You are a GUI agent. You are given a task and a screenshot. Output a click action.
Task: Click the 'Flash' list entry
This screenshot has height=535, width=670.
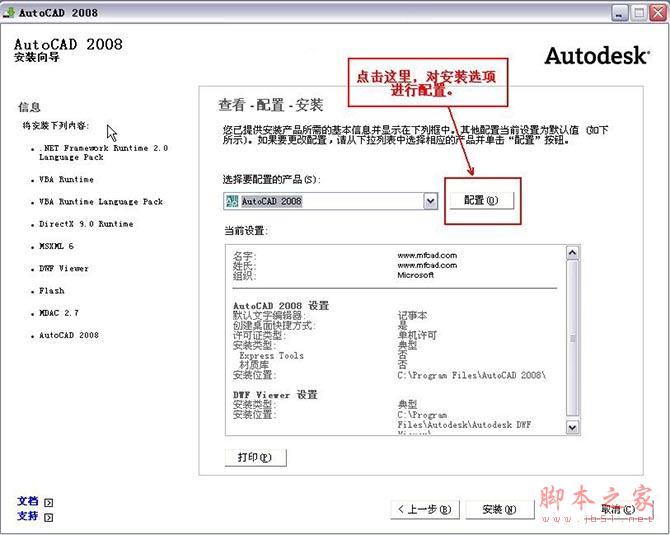[x=52, y=291]
